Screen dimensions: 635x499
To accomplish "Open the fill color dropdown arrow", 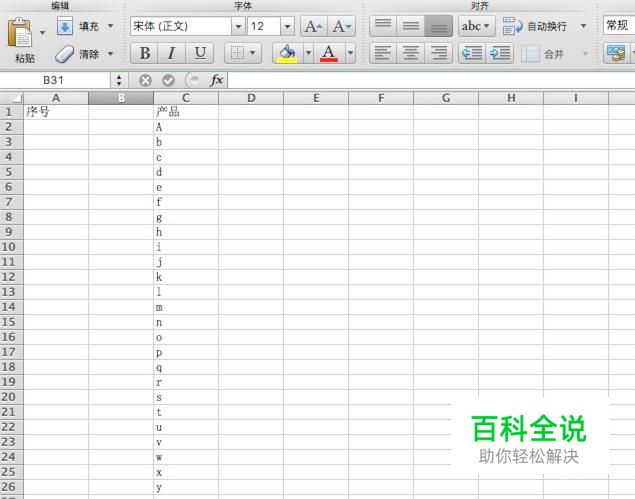I will click(308, 53).
